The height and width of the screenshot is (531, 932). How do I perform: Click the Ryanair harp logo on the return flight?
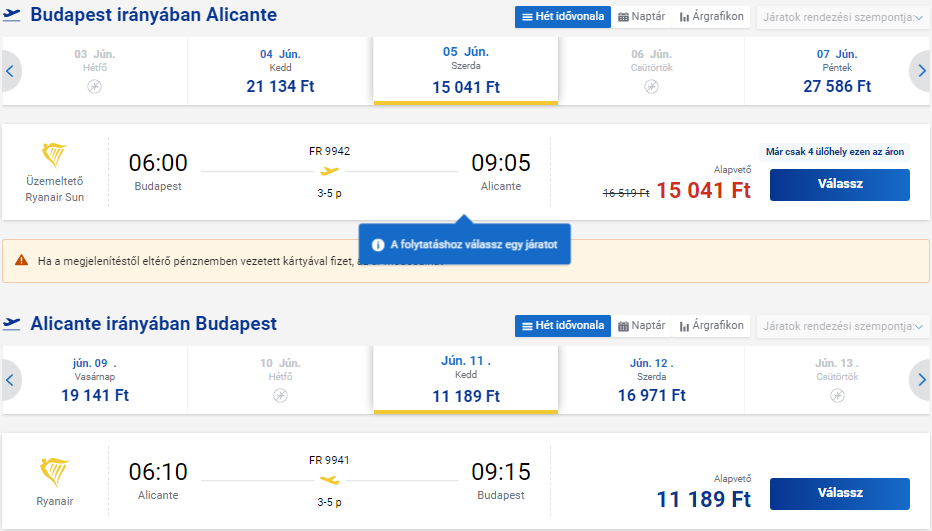[x=55, y=472]
